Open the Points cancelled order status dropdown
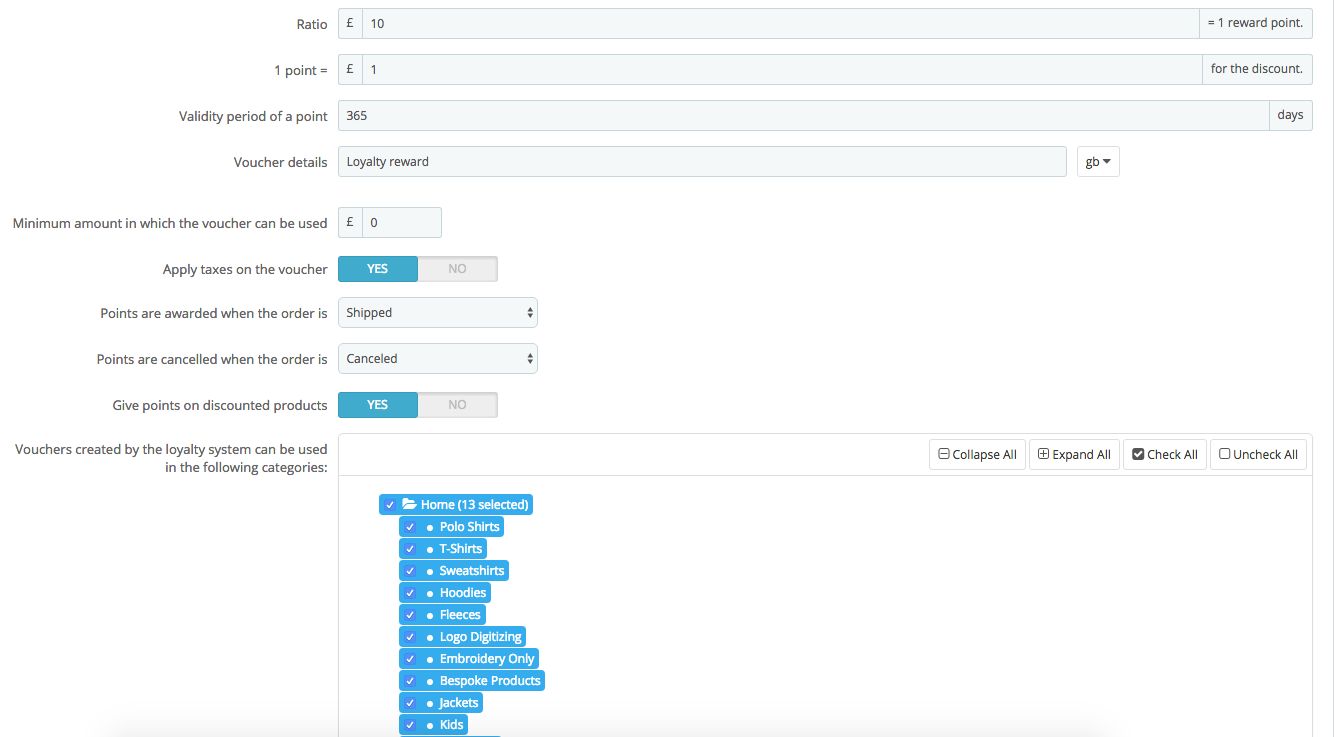 click(438, 359)
